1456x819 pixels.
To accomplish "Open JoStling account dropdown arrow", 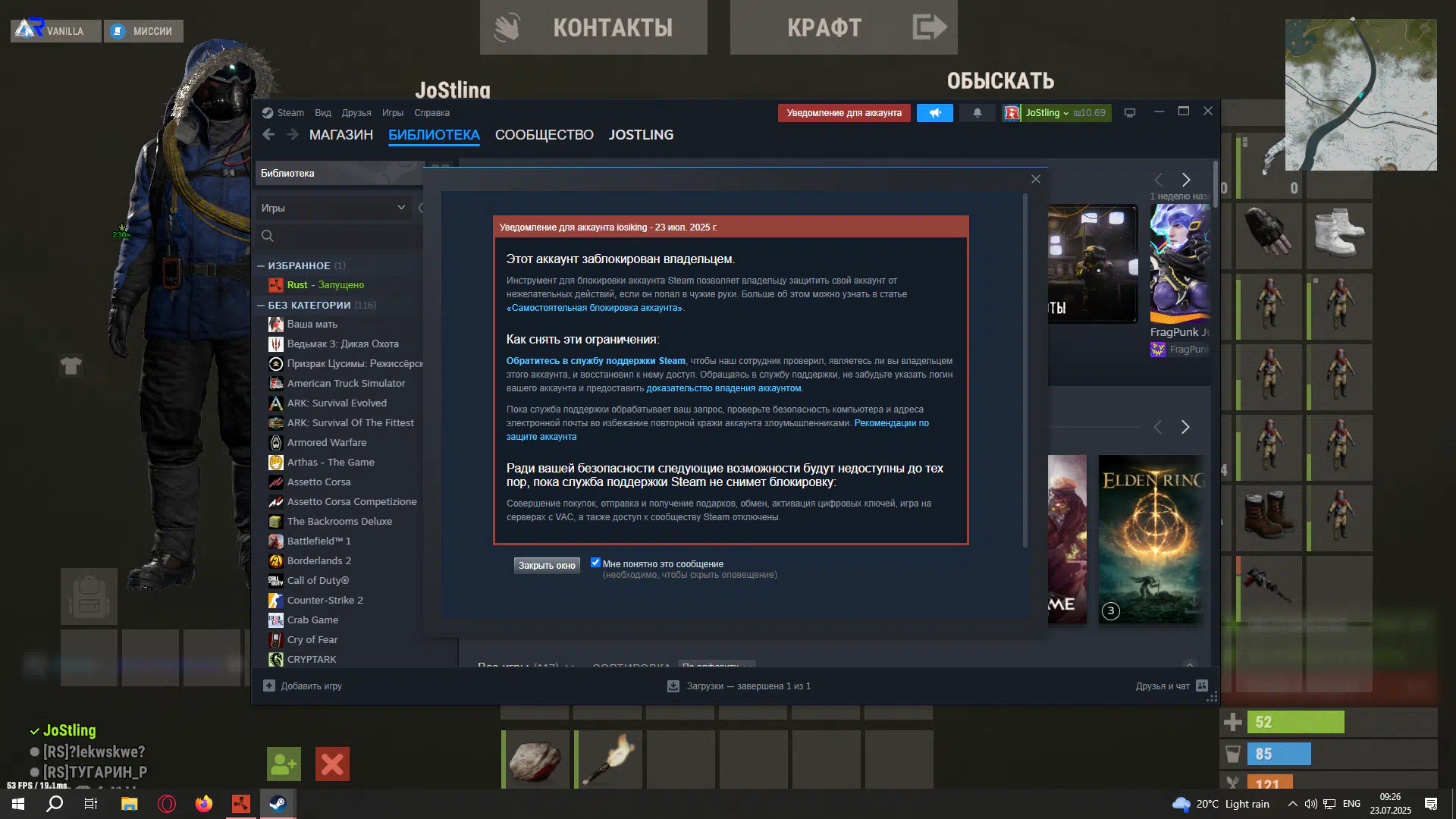I will 1066,113.
